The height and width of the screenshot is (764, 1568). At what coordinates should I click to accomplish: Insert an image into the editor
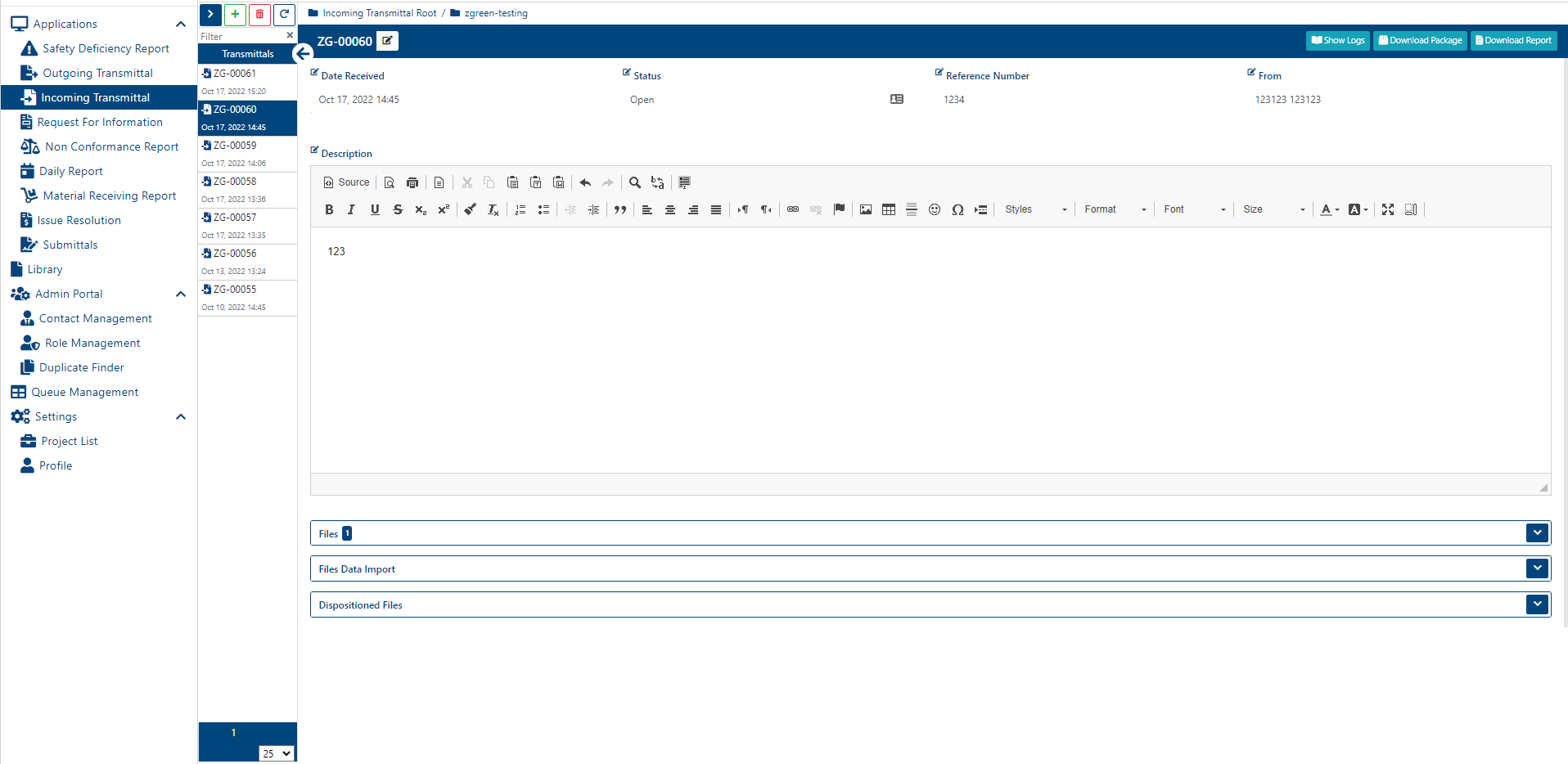866,209
